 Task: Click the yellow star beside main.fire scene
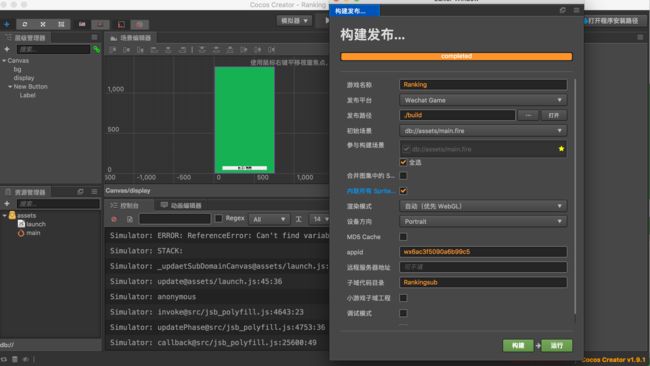(x=561, y=148)
